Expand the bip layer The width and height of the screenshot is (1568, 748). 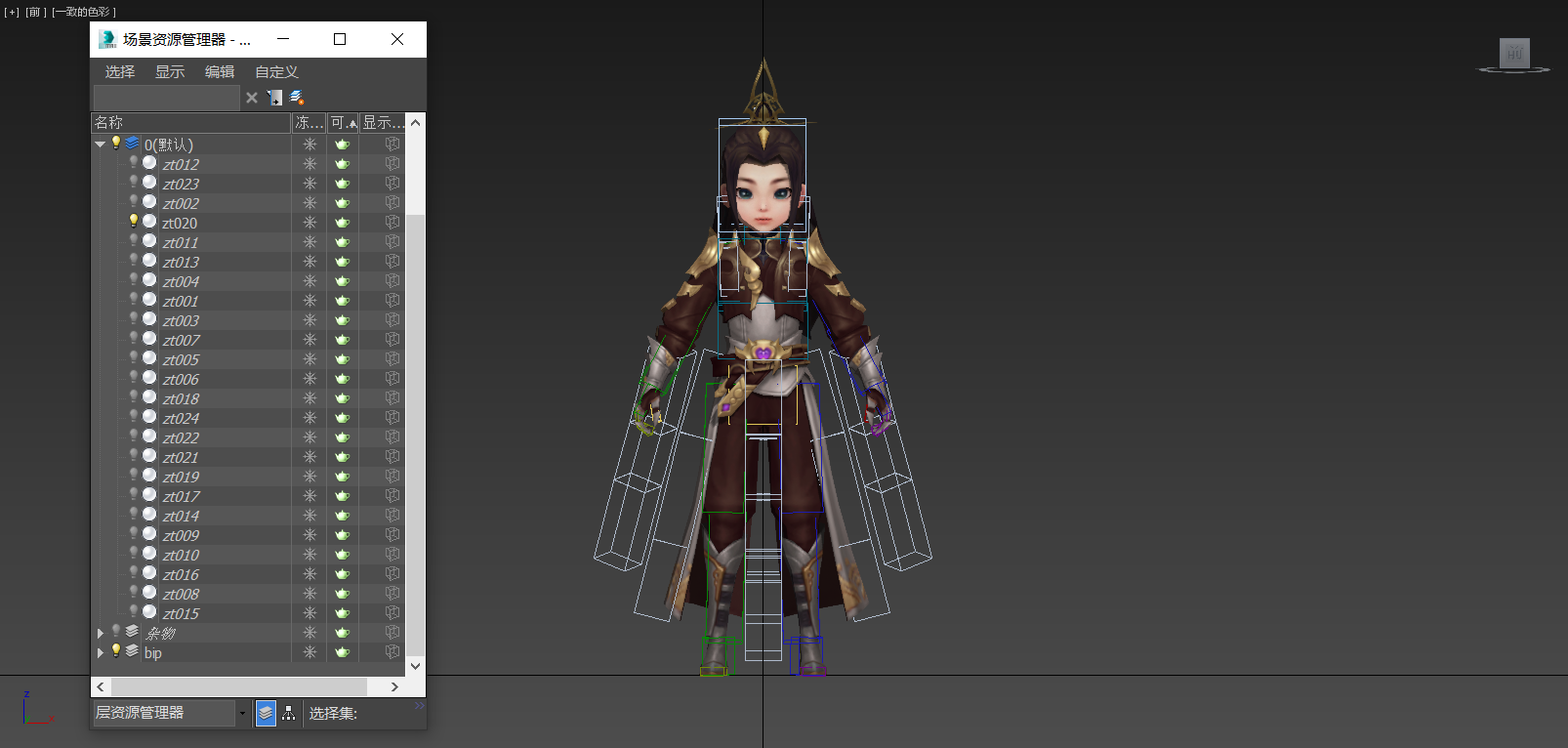100,652
